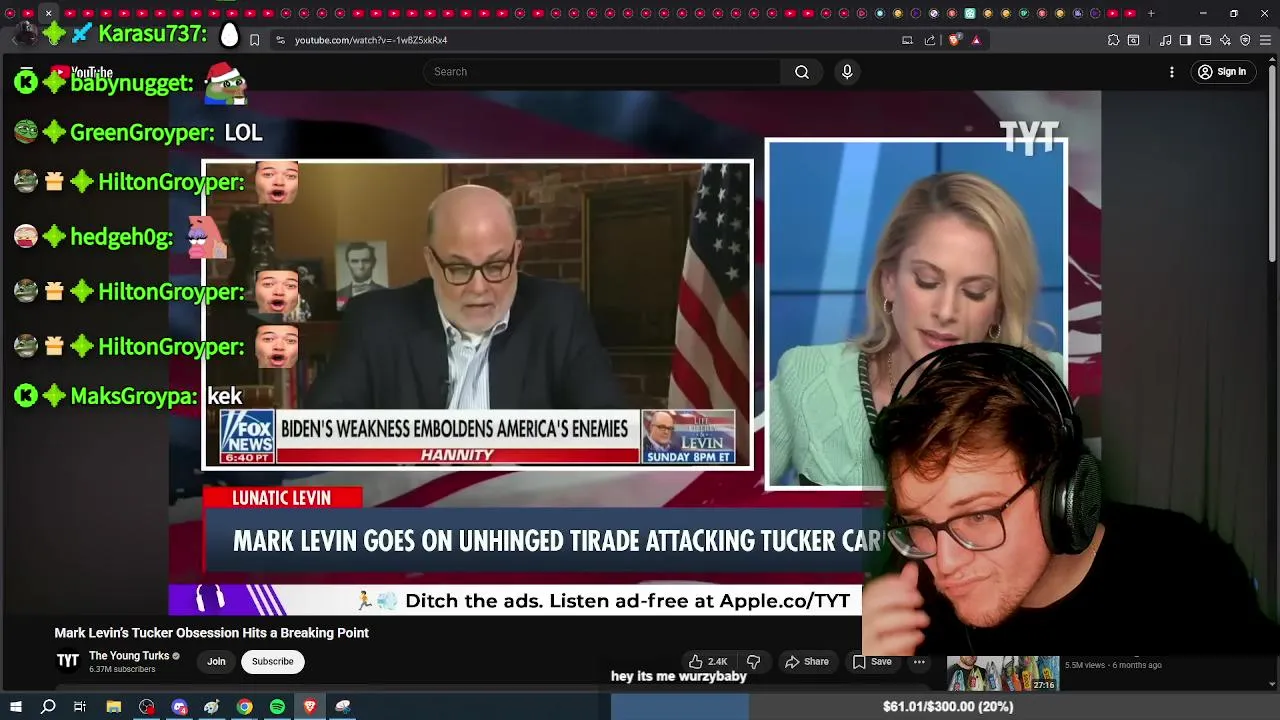
Task: Open site settings icon before the URL
Action: [x=280, y=40]
